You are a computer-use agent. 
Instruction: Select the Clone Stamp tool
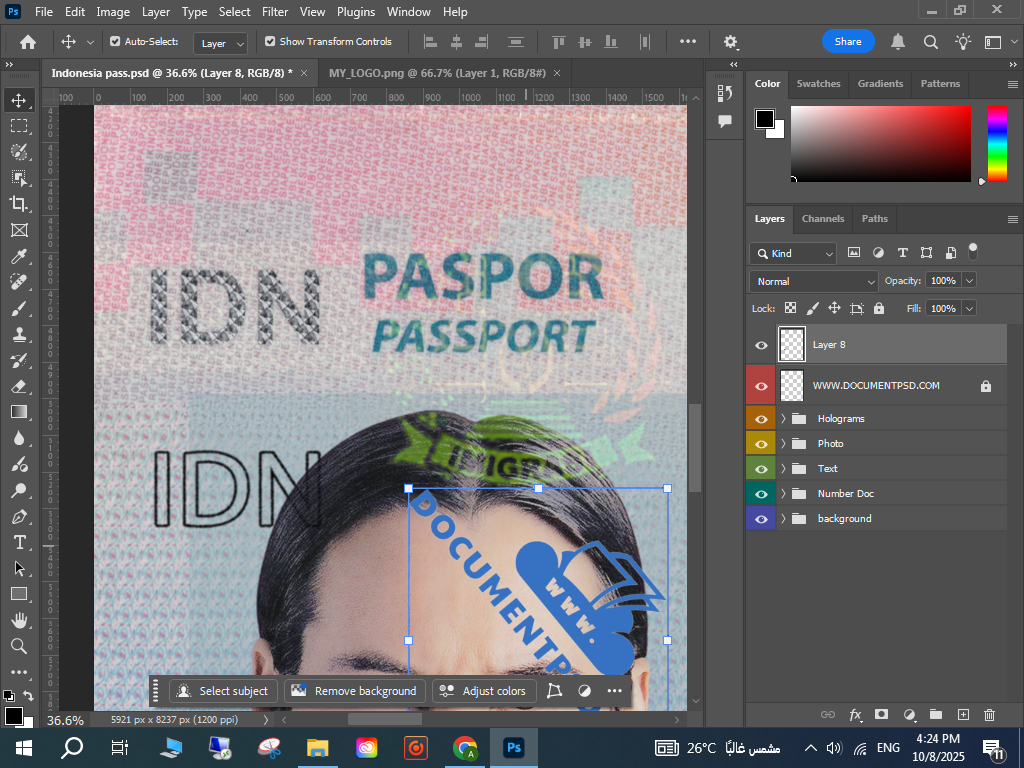coord(19,334)
